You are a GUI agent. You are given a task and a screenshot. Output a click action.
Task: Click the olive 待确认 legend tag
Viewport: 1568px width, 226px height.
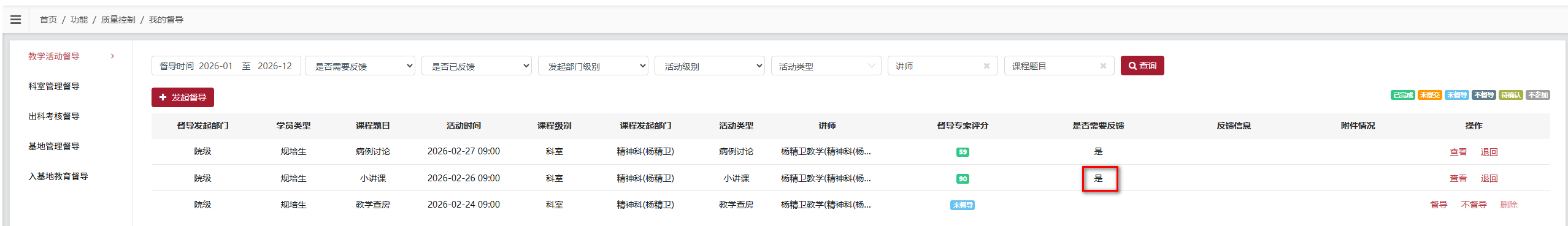(1510, 95)
